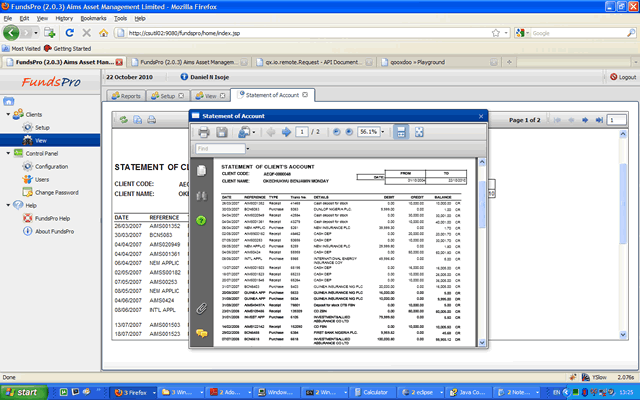This screenshot has width=640, height=400.
Task: Open the 56.1% zoom level dropdown
Action: point(385,131)
